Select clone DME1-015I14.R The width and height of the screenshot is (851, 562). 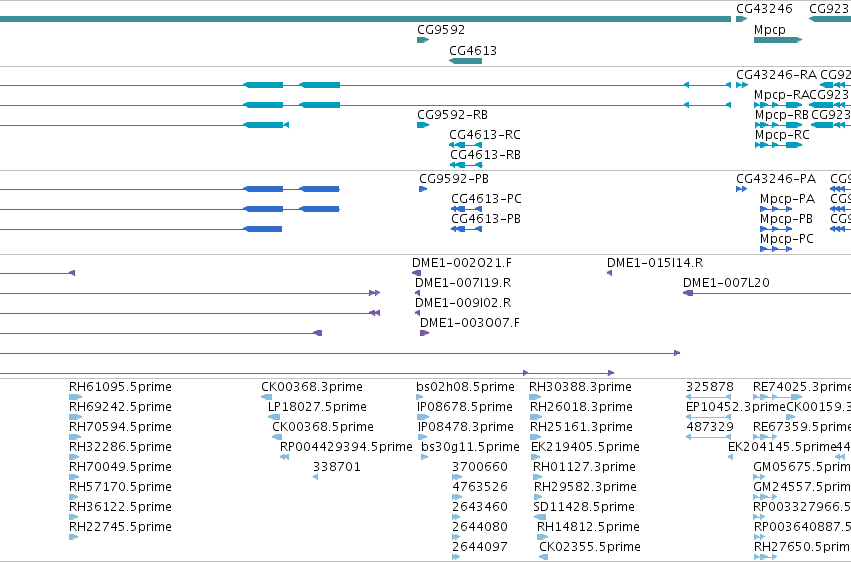[655, 263]
